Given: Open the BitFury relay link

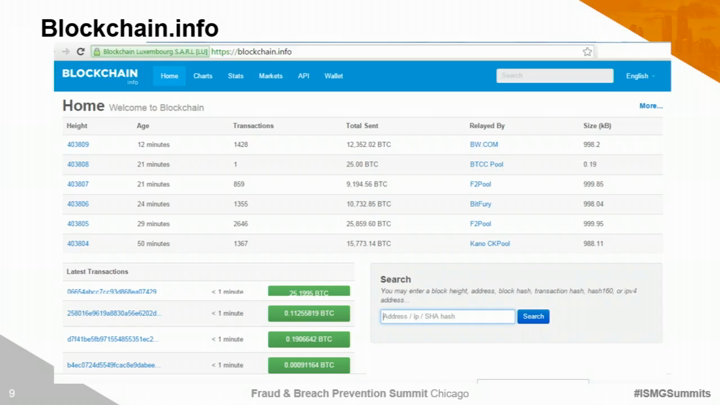Looking at the screenshot, I should [480, 204].
